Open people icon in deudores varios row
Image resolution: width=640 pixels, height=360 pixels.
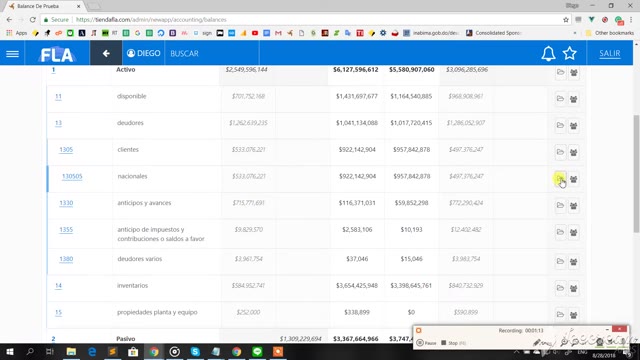573,262
